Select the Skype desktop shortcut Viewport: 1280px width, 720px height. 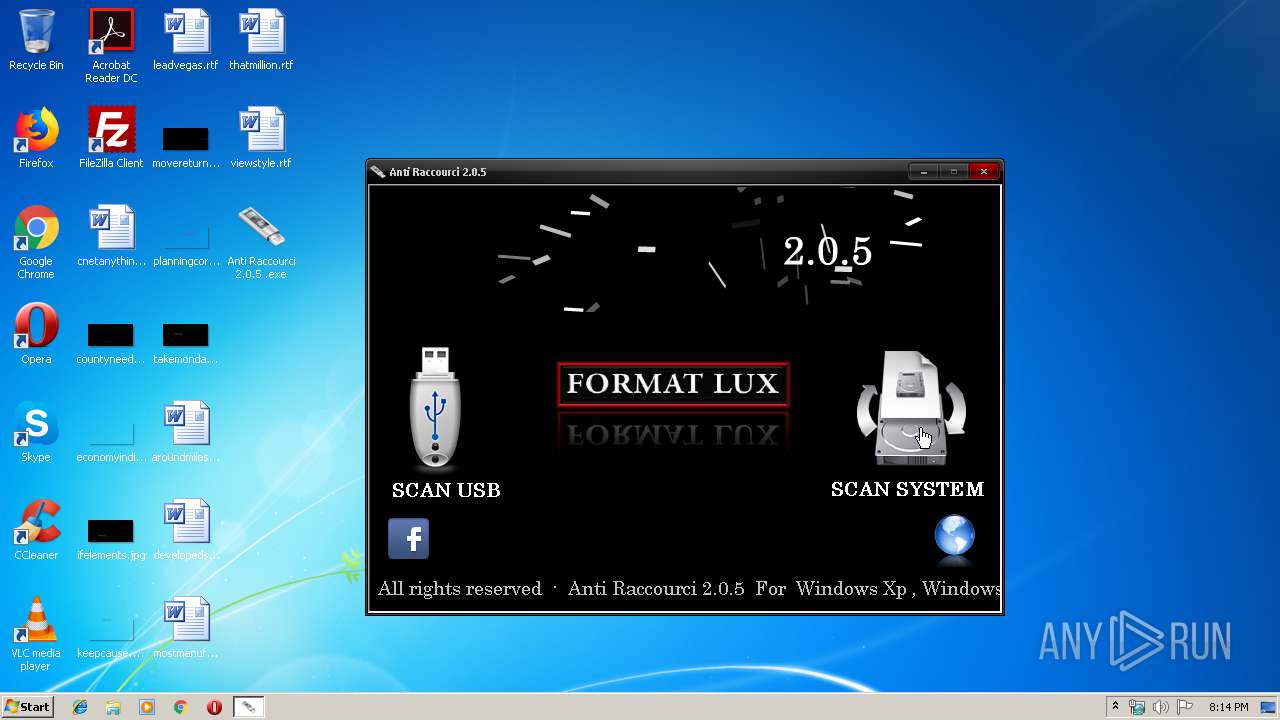click(x=36, y=433)
